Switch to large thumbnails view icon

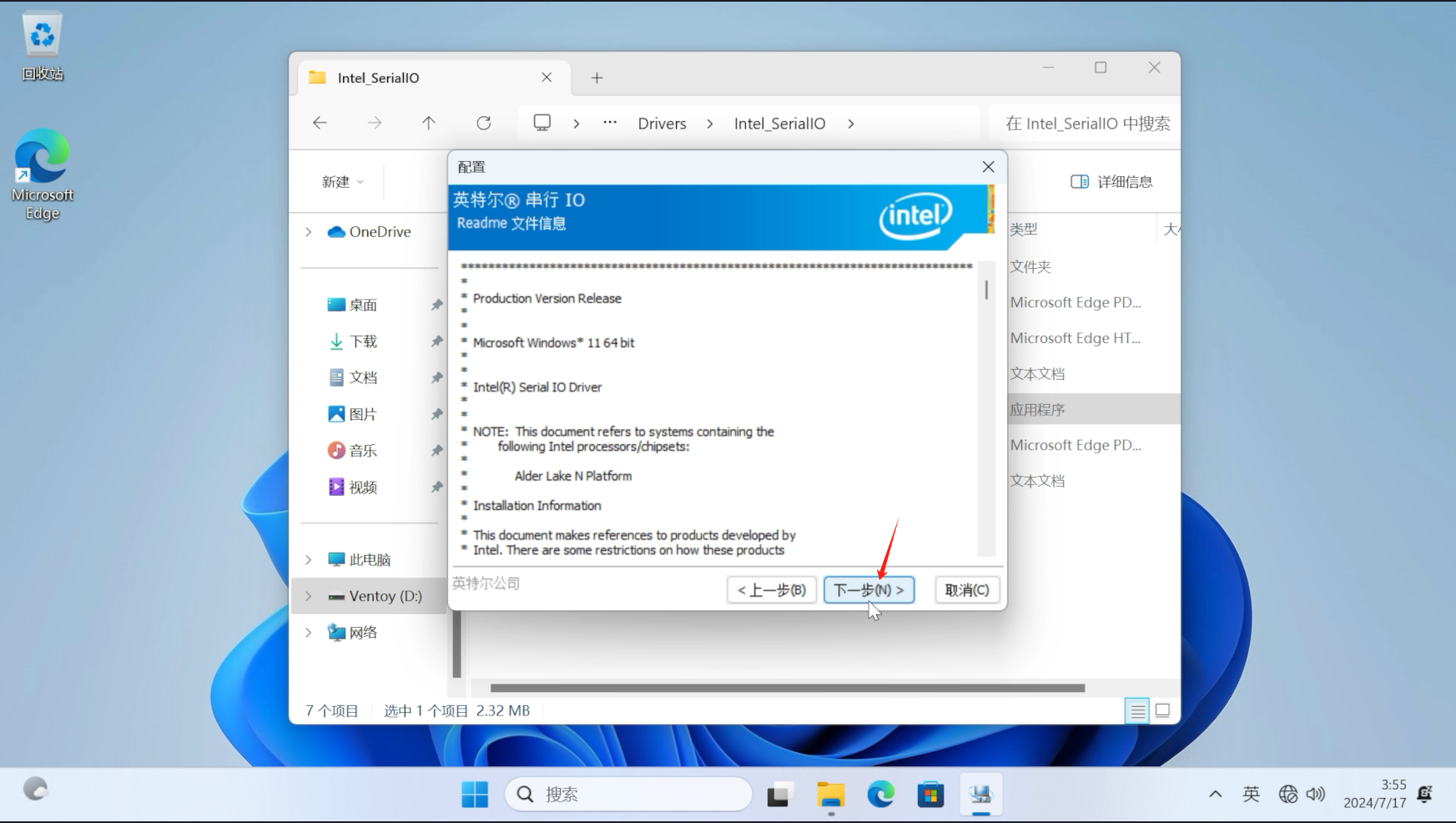pos(1162,711)
